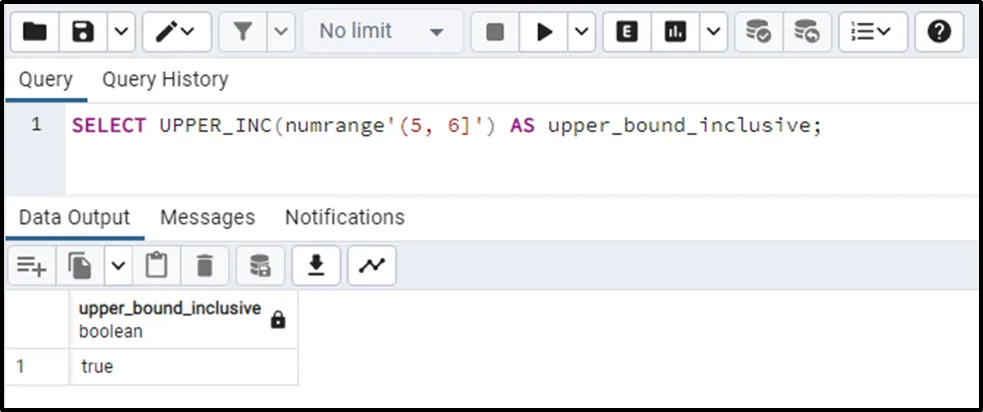Switch to the Messages tab
983x412 pixels.
coord(207,217)
